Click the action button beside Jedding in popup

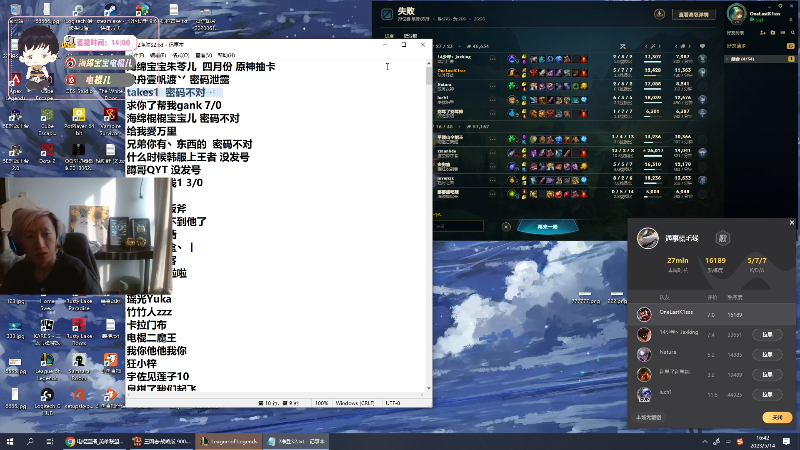[767, 335]
